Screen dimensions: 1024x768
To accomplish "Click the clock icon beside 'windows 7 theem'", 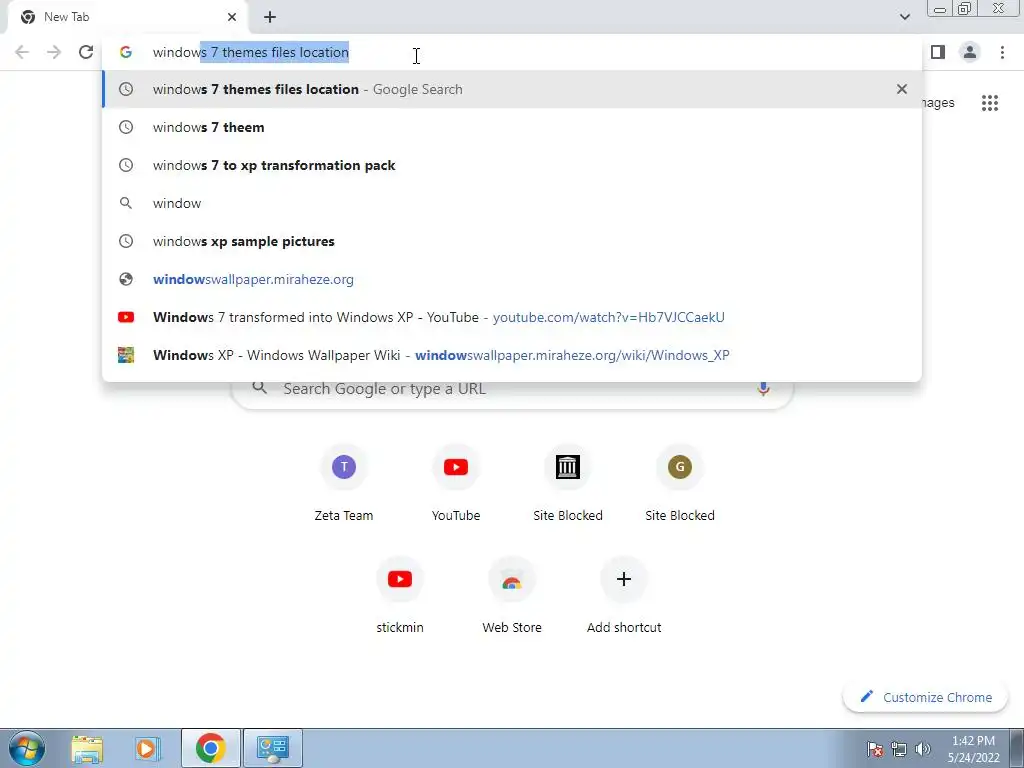I will [126, 127].
